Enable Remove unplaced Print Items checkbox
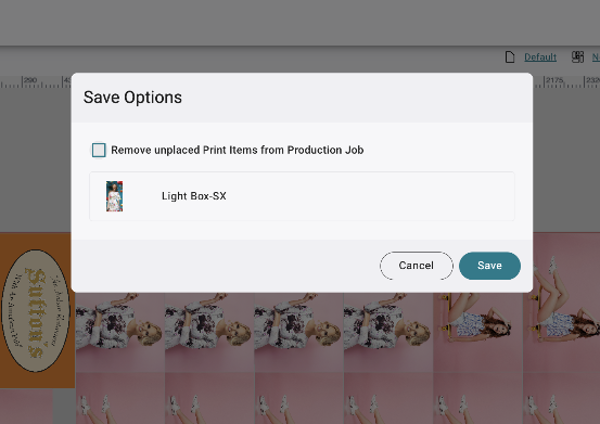 (99, 150)
